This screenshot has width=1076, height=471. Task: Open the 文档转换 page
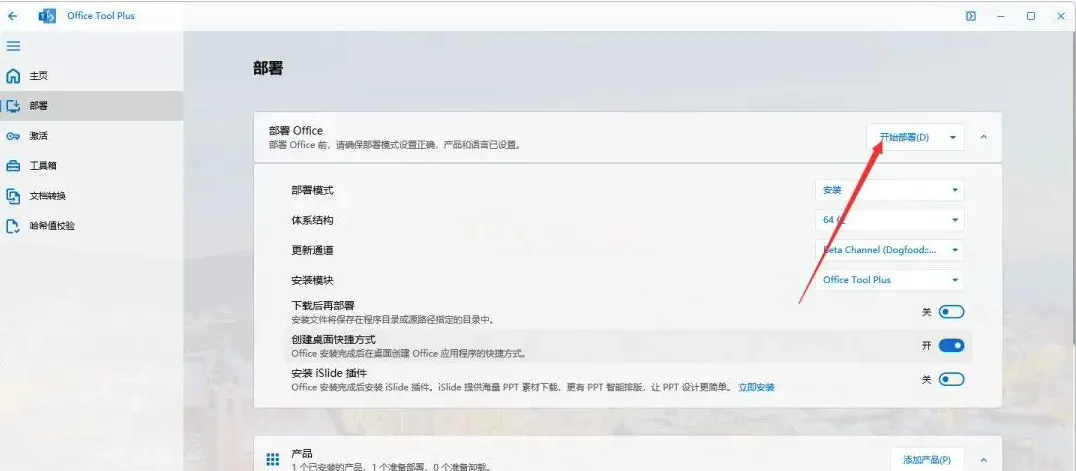click(x=92, y=196)
